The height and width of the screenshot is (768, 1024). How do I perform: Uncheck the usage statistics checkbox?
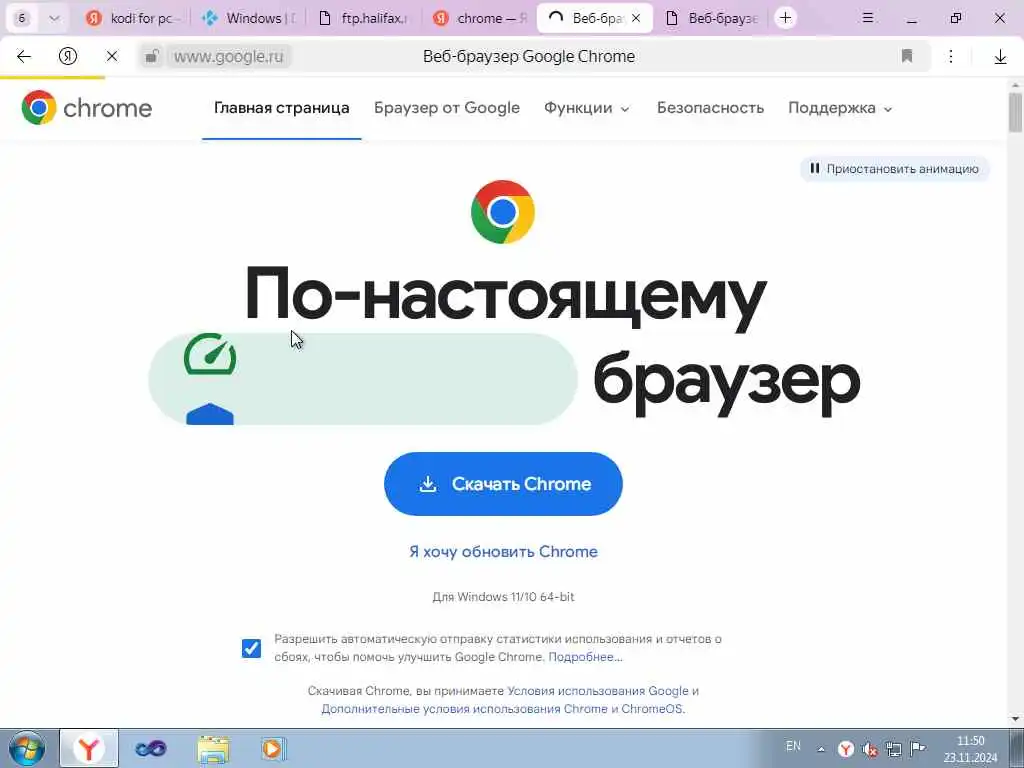click(x=251, y=648)
